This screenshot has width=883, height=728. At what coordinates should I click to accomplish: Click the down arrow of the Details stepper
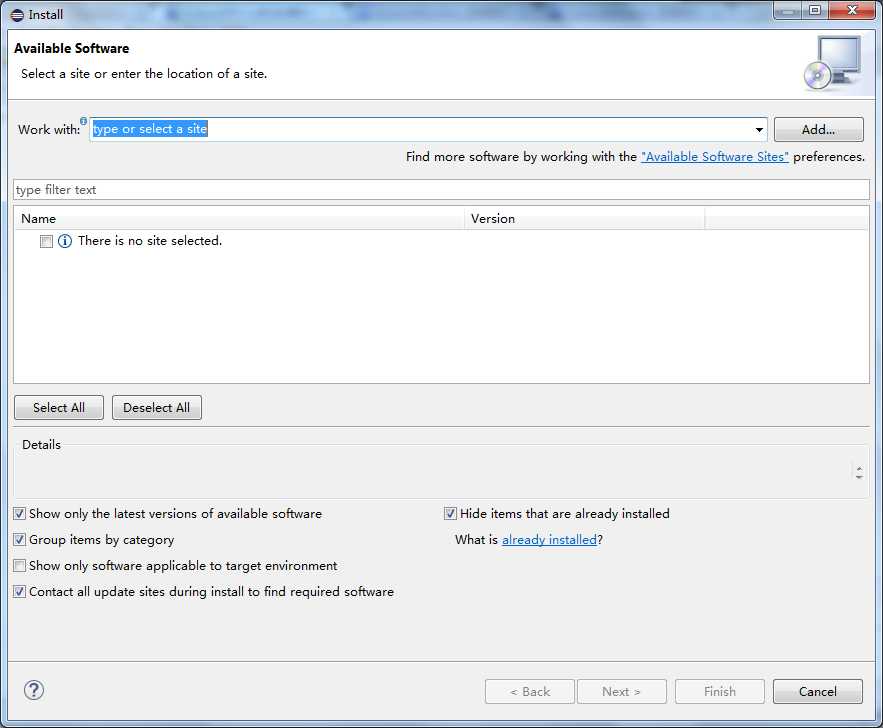tap(859, 476)
